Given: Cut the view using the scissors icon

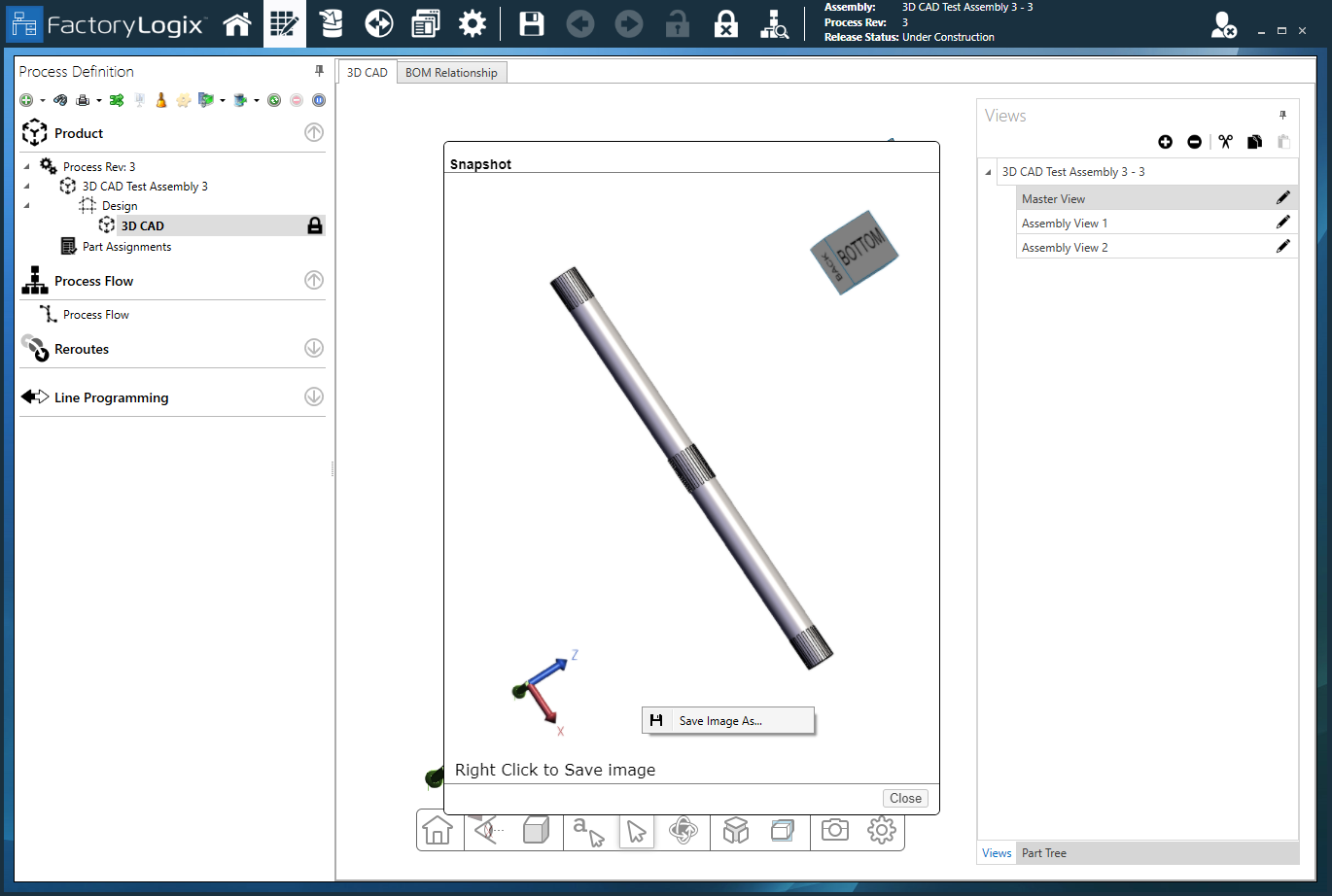Looking at the screenshot, I should (1225, 142).
